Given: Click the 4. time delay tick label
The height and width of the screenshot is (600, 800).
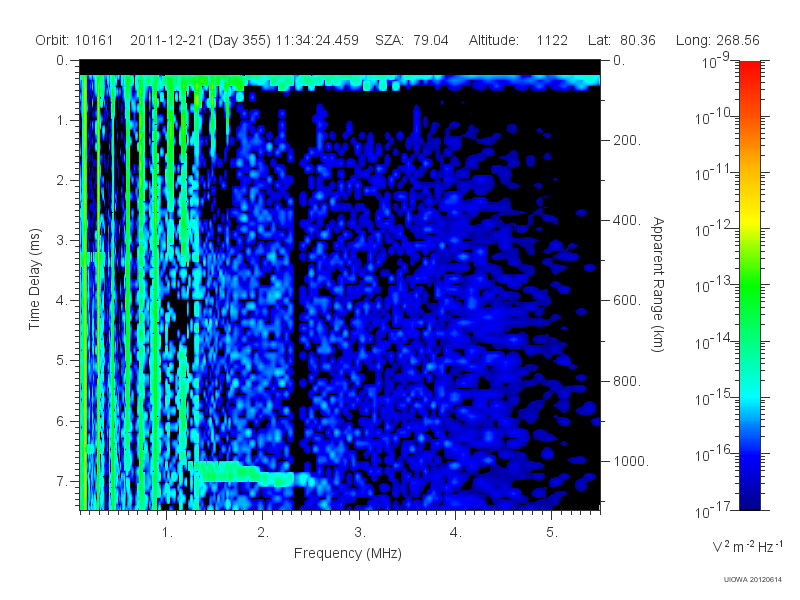Looking at the screenshot, I should click(62, 301).
